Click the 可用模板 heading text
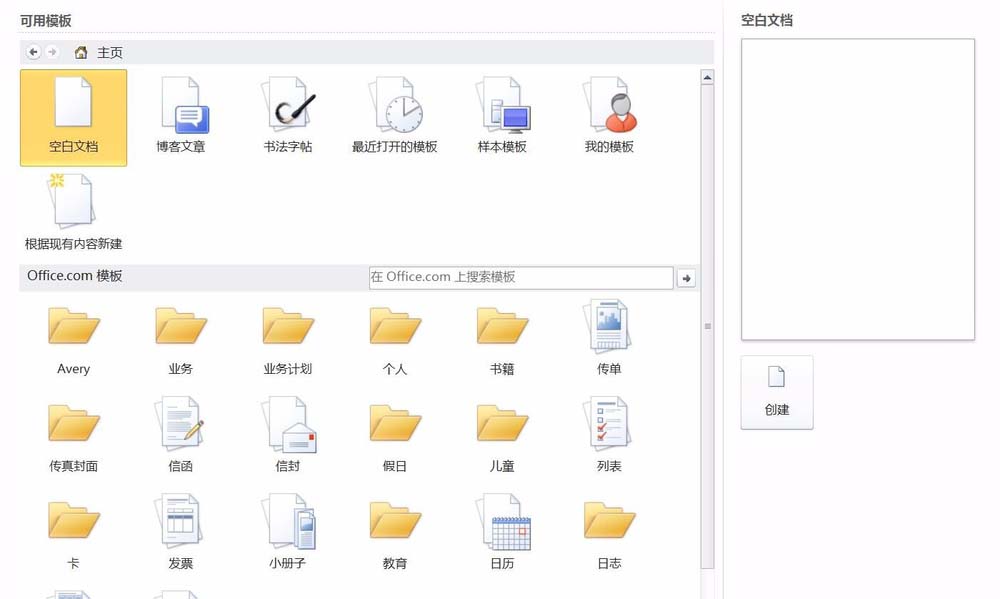The width and height of the screenshot is (1000, 599). click(45, 21)
